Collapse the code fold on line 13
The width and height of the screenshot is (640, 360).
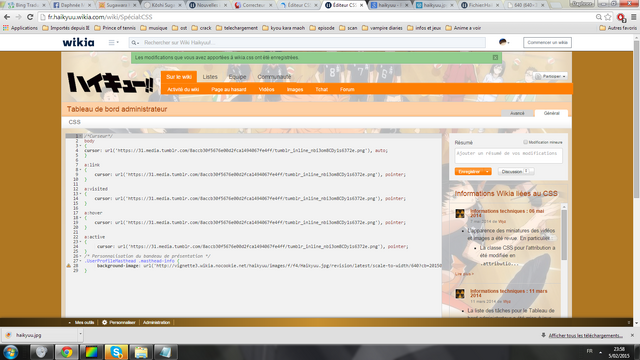coord(80,194)
